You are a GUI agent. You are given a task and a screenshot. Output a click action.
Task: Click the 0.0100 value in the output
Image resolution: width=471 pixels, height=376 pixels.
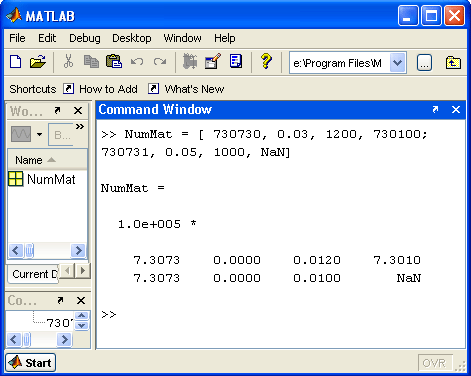[317, 278]
